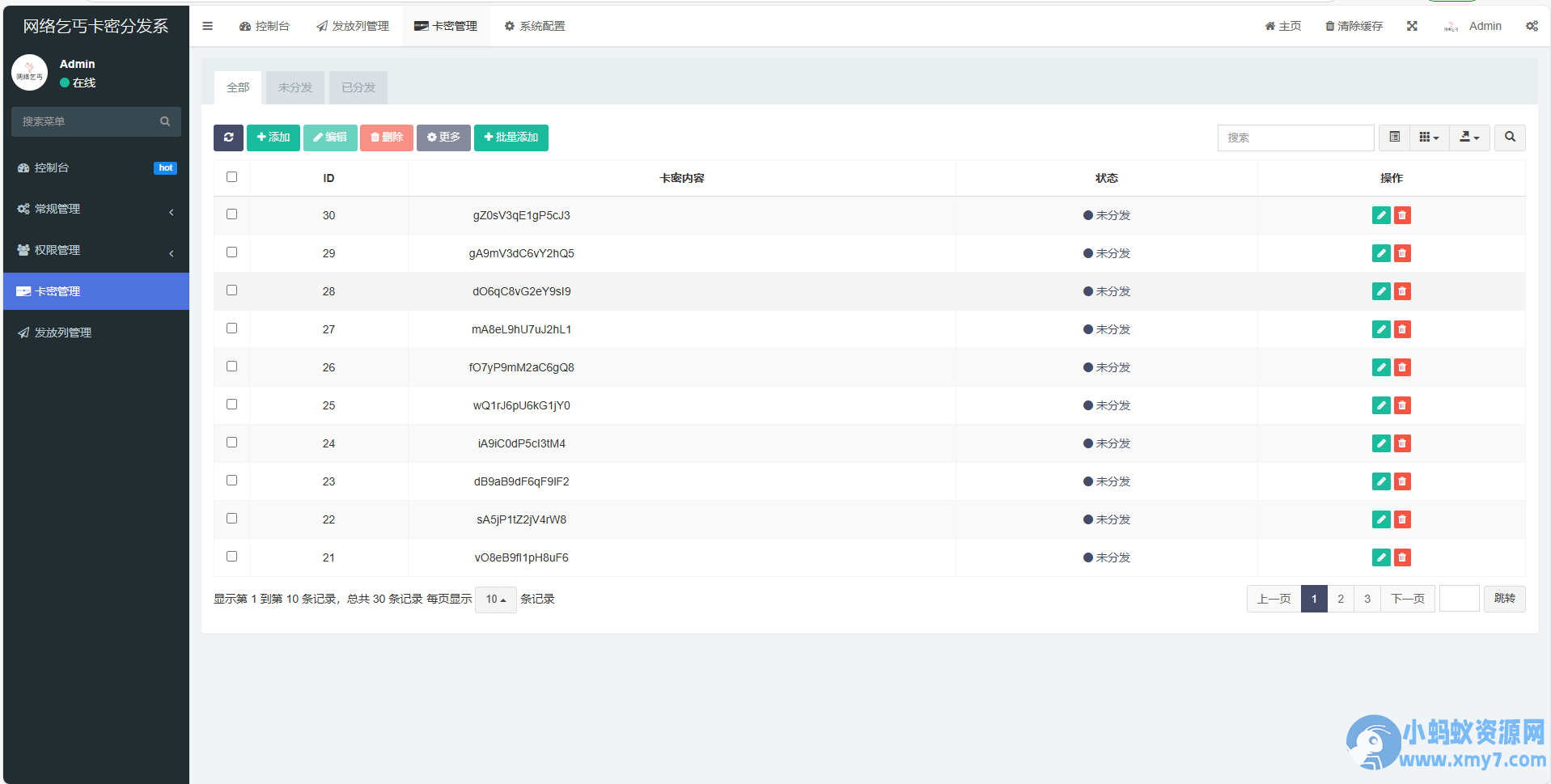Click the 批量添加 button
This screenshot has width=1551, height=784.
pyautogui.click(x=511, y=138)
